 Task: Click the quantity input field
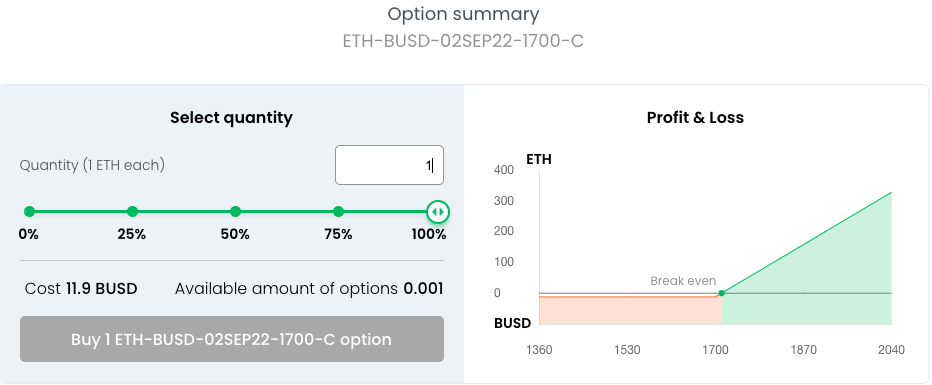tap(389, 165)
